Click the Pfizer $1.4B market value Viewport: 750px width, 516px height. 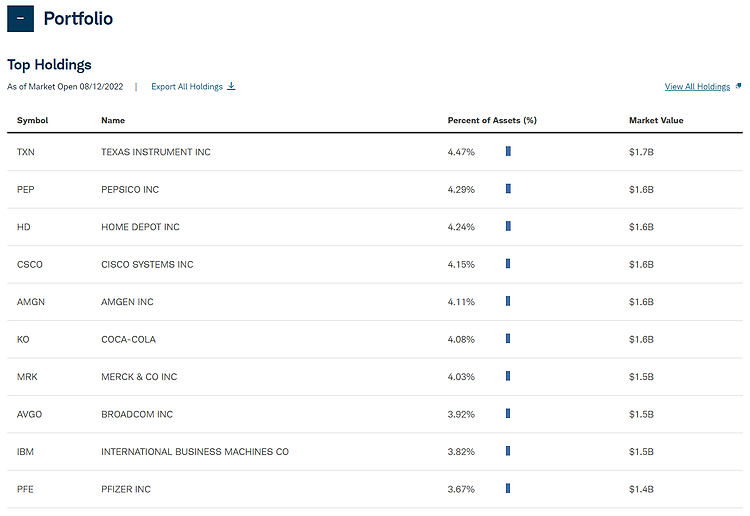641,489
